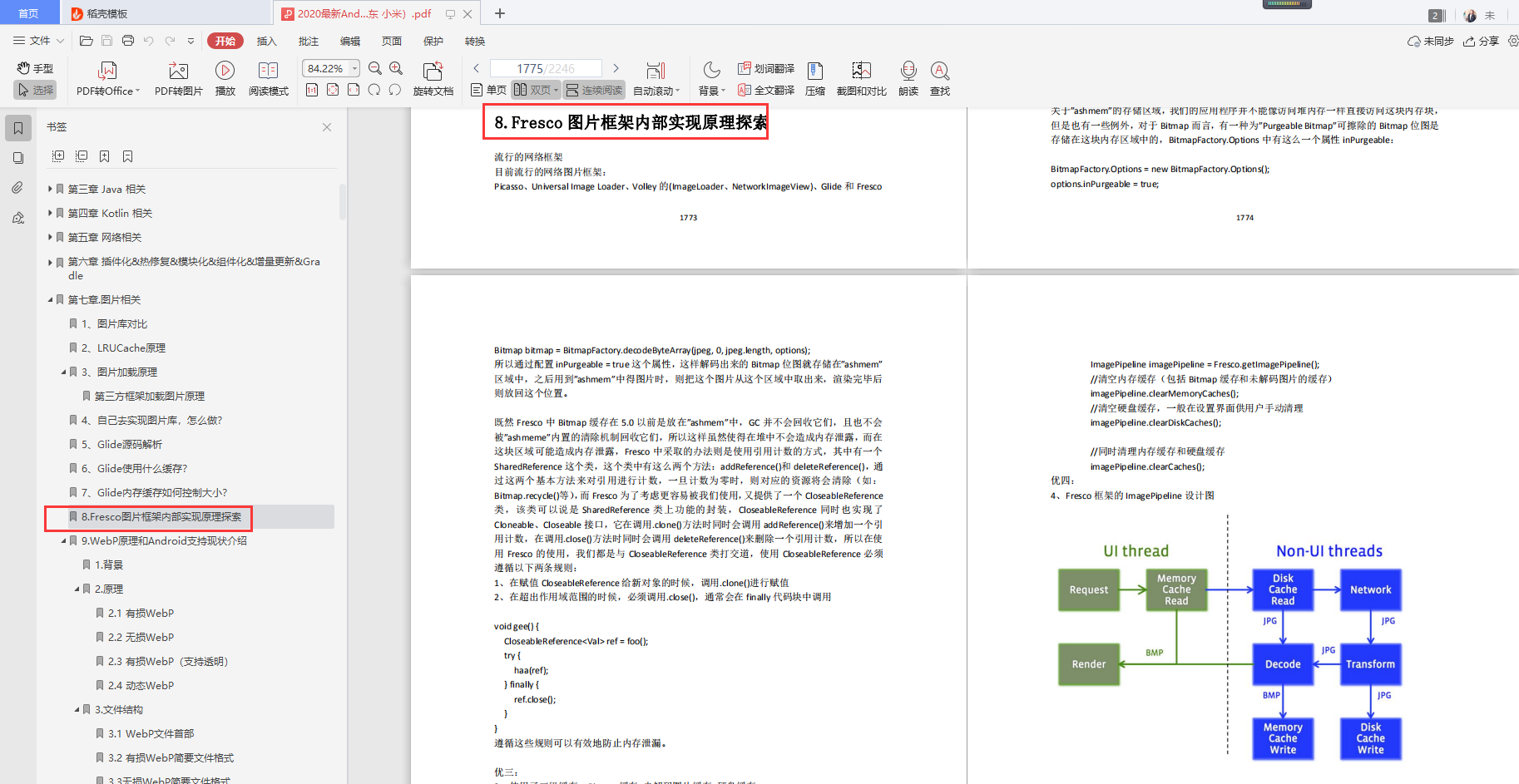Collapse all bookmarks icon

82,156
